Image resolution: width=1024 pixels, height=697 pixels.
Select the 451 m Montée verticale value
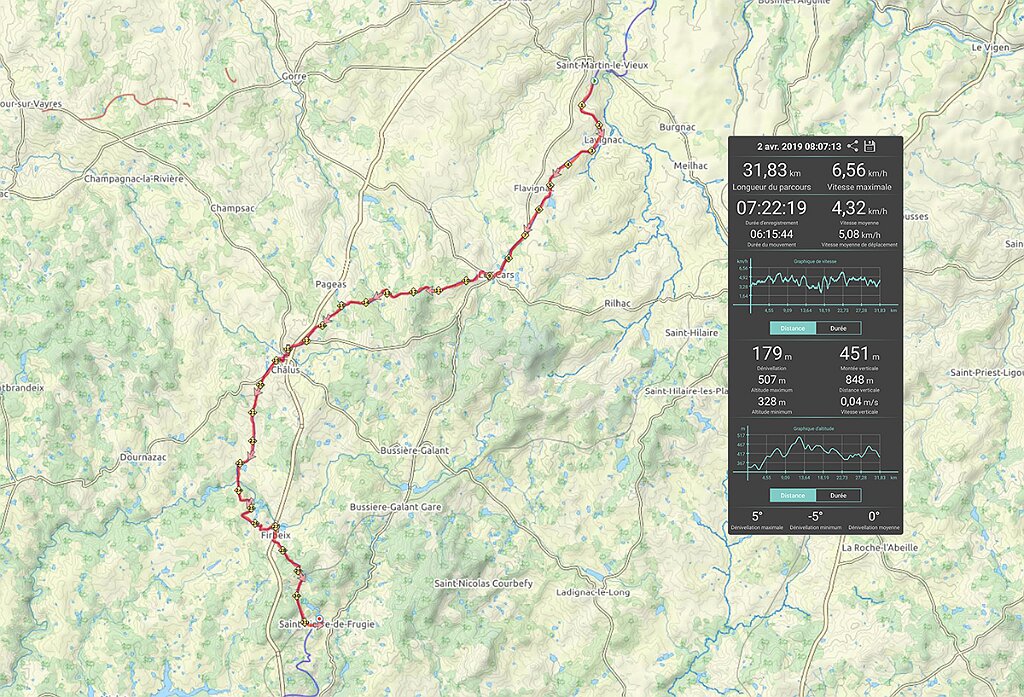pos(859,354)
